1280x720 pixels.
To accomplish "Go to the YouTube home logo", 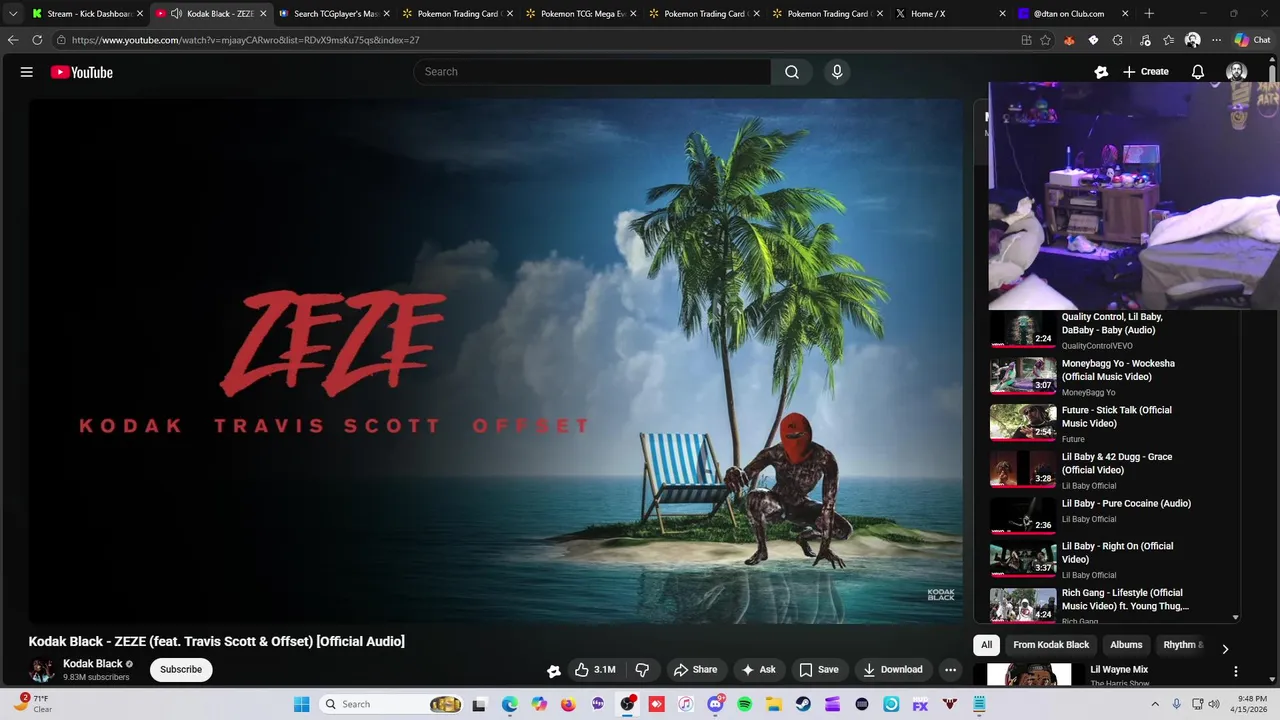I will (82, 72).
